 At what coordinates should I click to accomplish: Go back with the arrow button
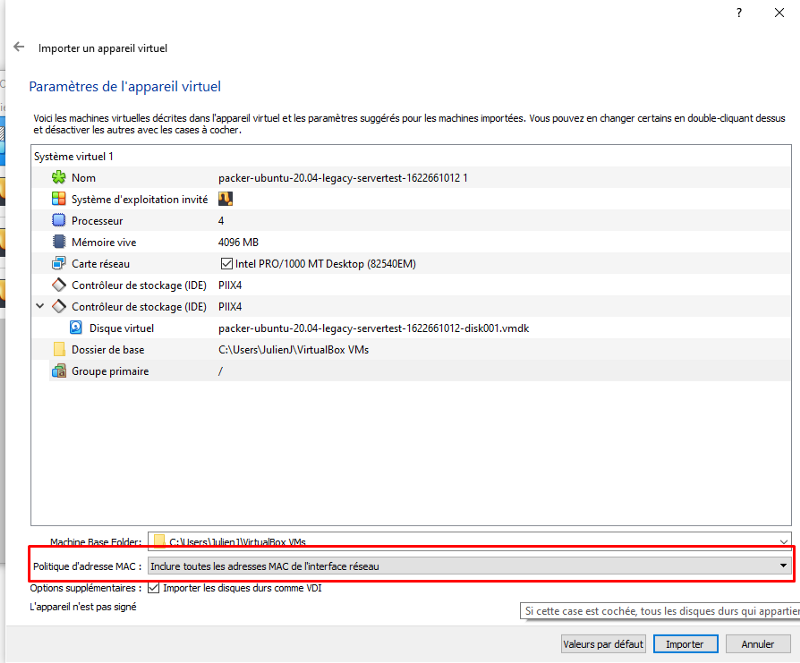click(x=19, y=47)
